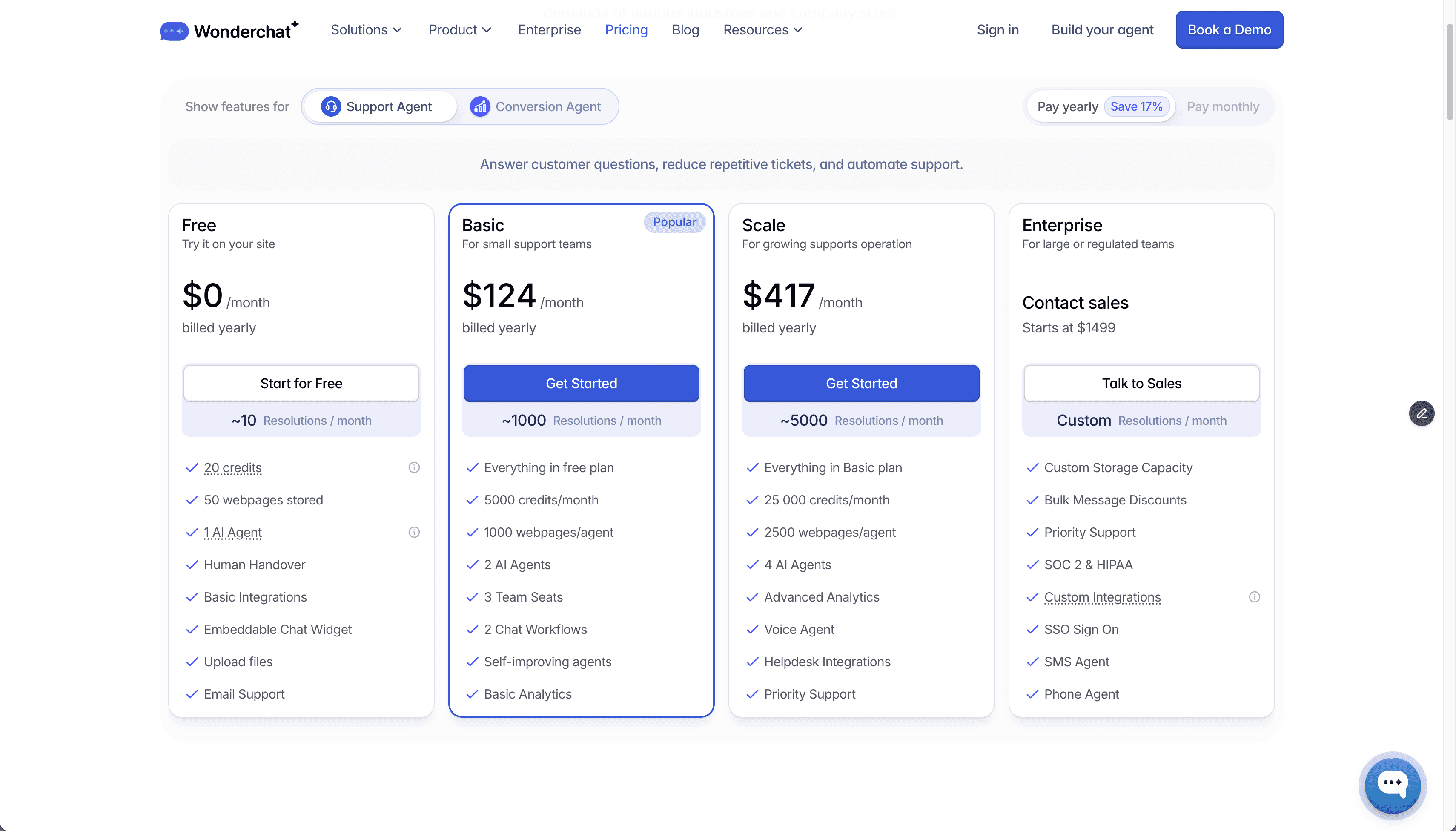The height and width of the screenshot is (831, 1456).
Task: Click the 1 AI Agent underlined text
Action: tap(233, 532)
